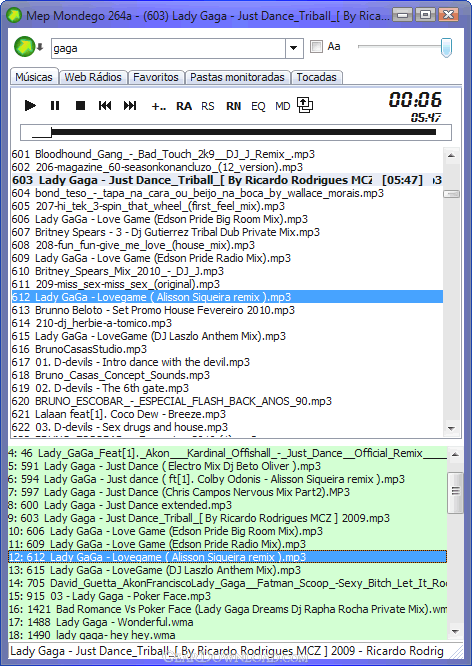Screen dimensions: 472x666
Task: Toggle the RS playback mode
Action: [208, 106]
